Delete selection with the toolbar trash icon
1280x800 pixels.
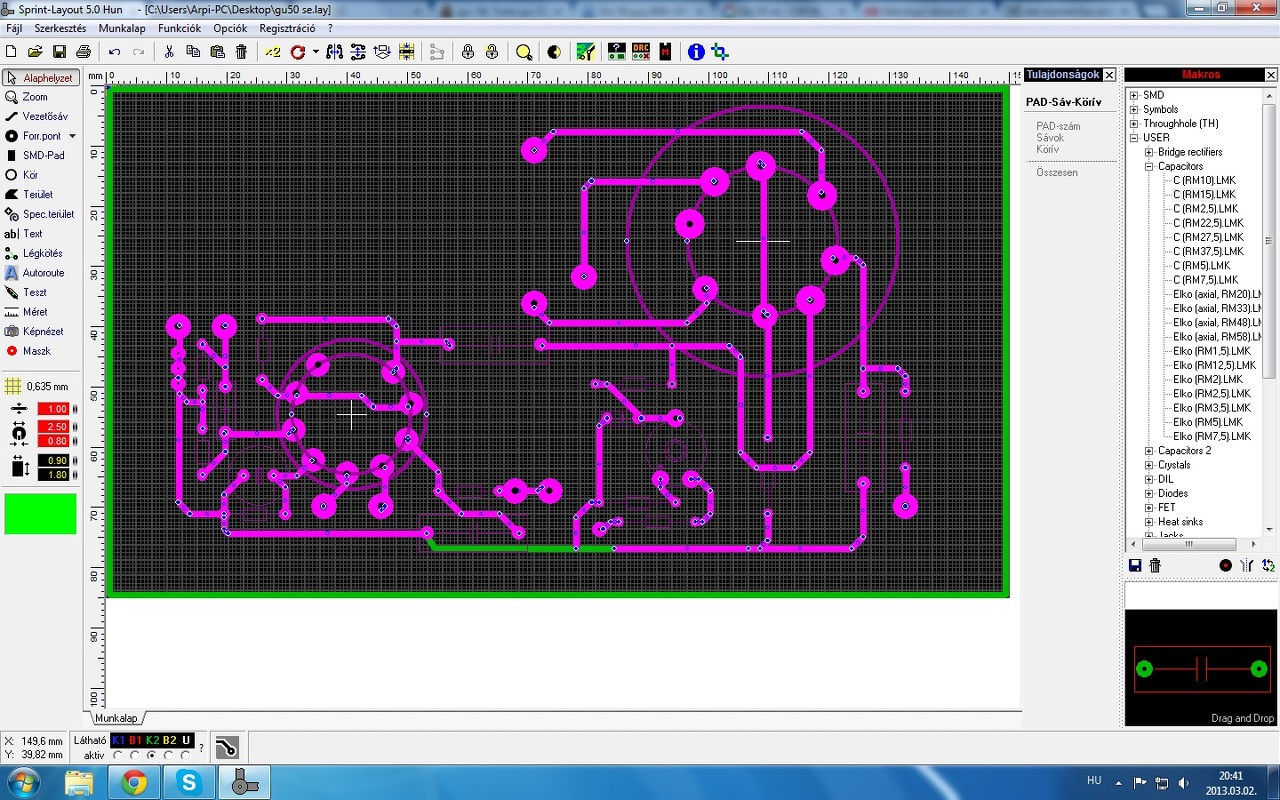241,52
